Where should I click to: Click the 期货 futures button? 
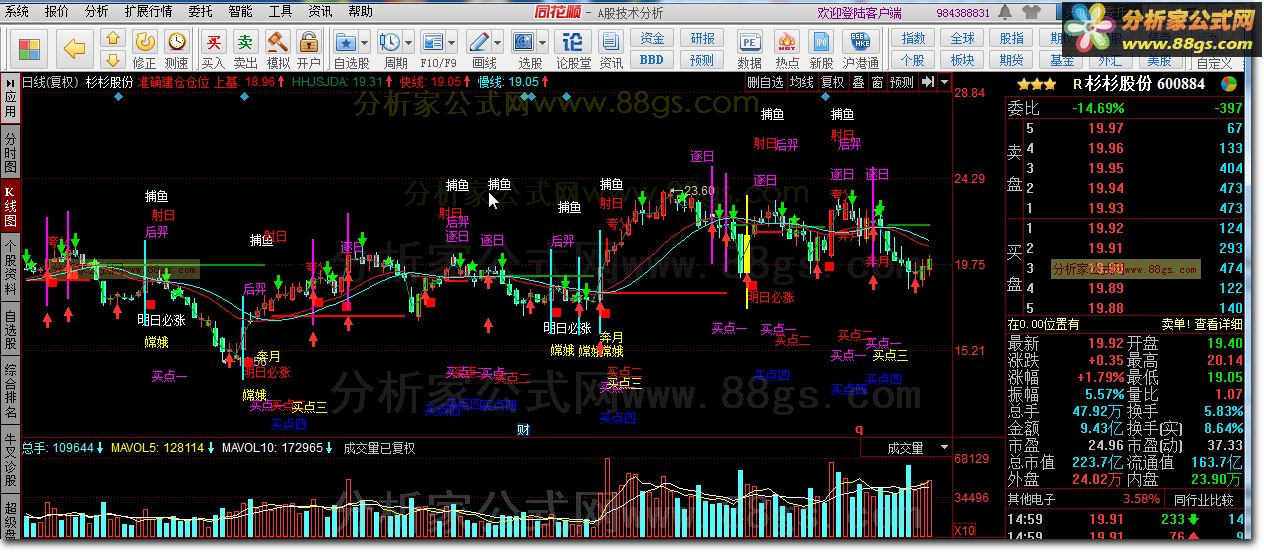(1012, 60)
